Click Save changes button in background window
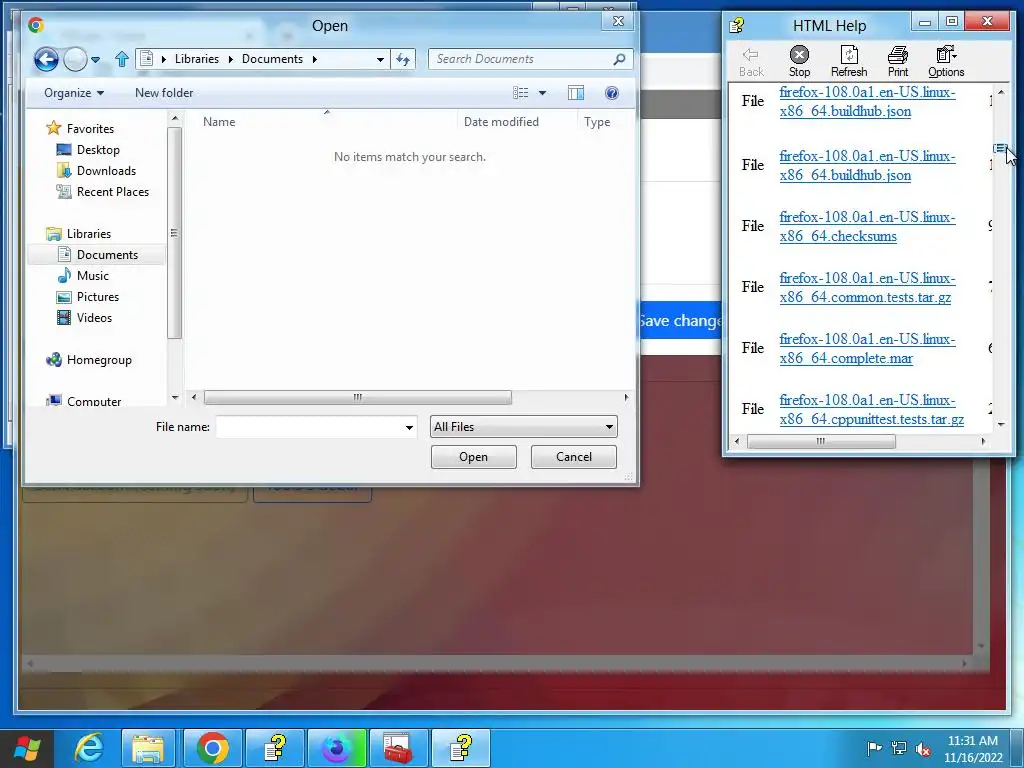This screenshot has height=768, width=1024. pos(679,321)
